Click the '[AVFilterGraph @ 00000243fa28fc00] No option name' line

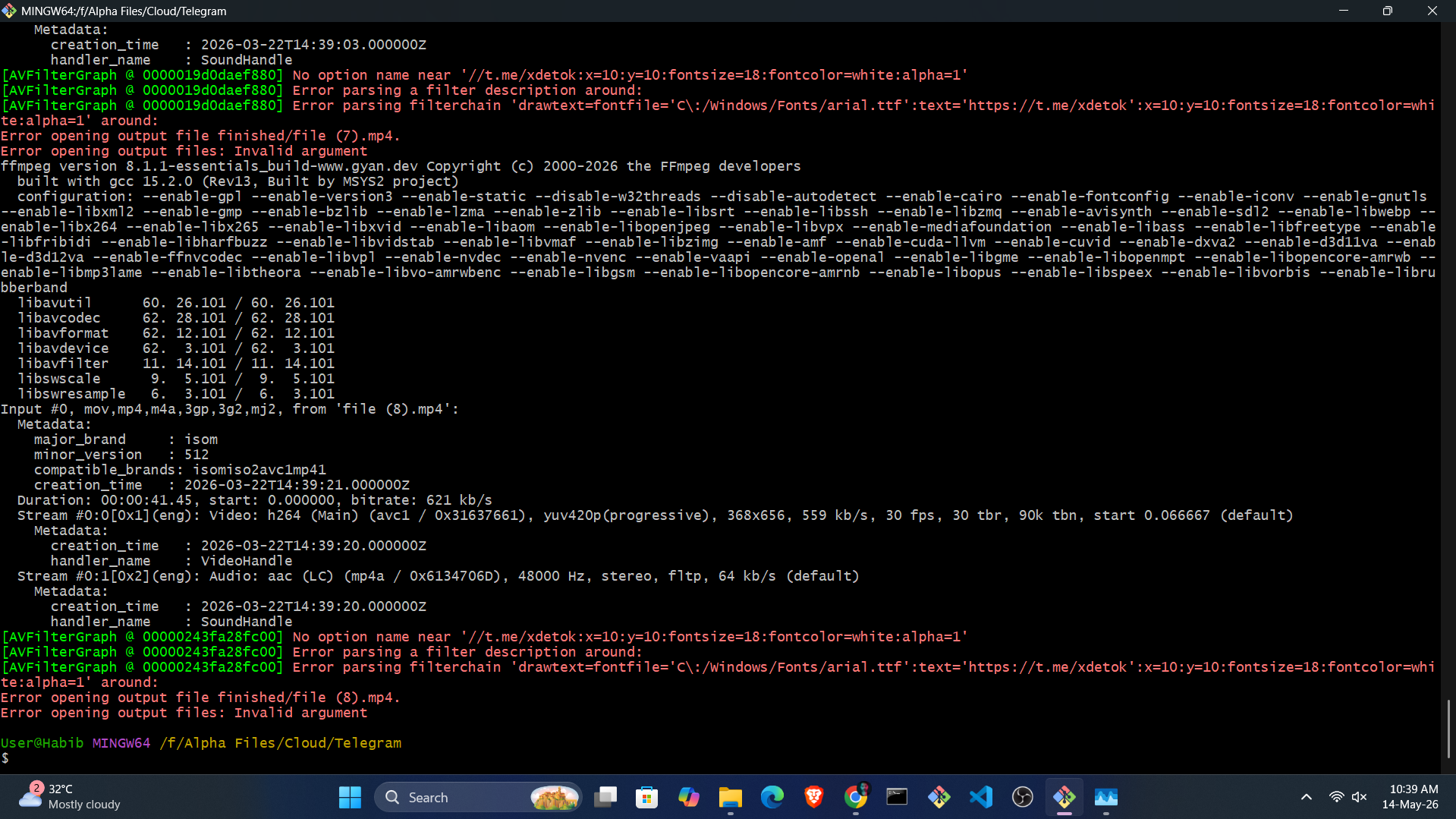pyautogui.click(x=484, y=637)
